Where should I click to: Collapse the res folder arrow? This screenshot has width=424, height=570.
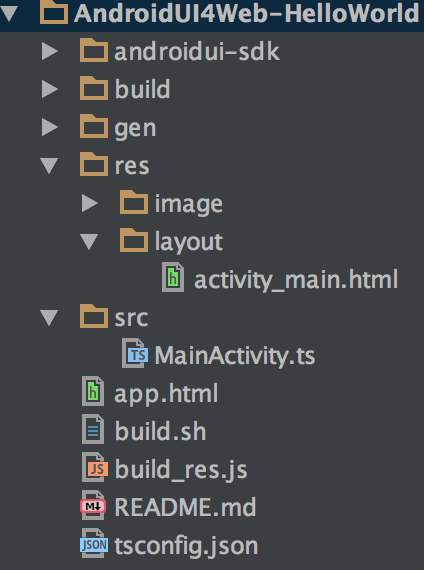(x=49, y=166)
